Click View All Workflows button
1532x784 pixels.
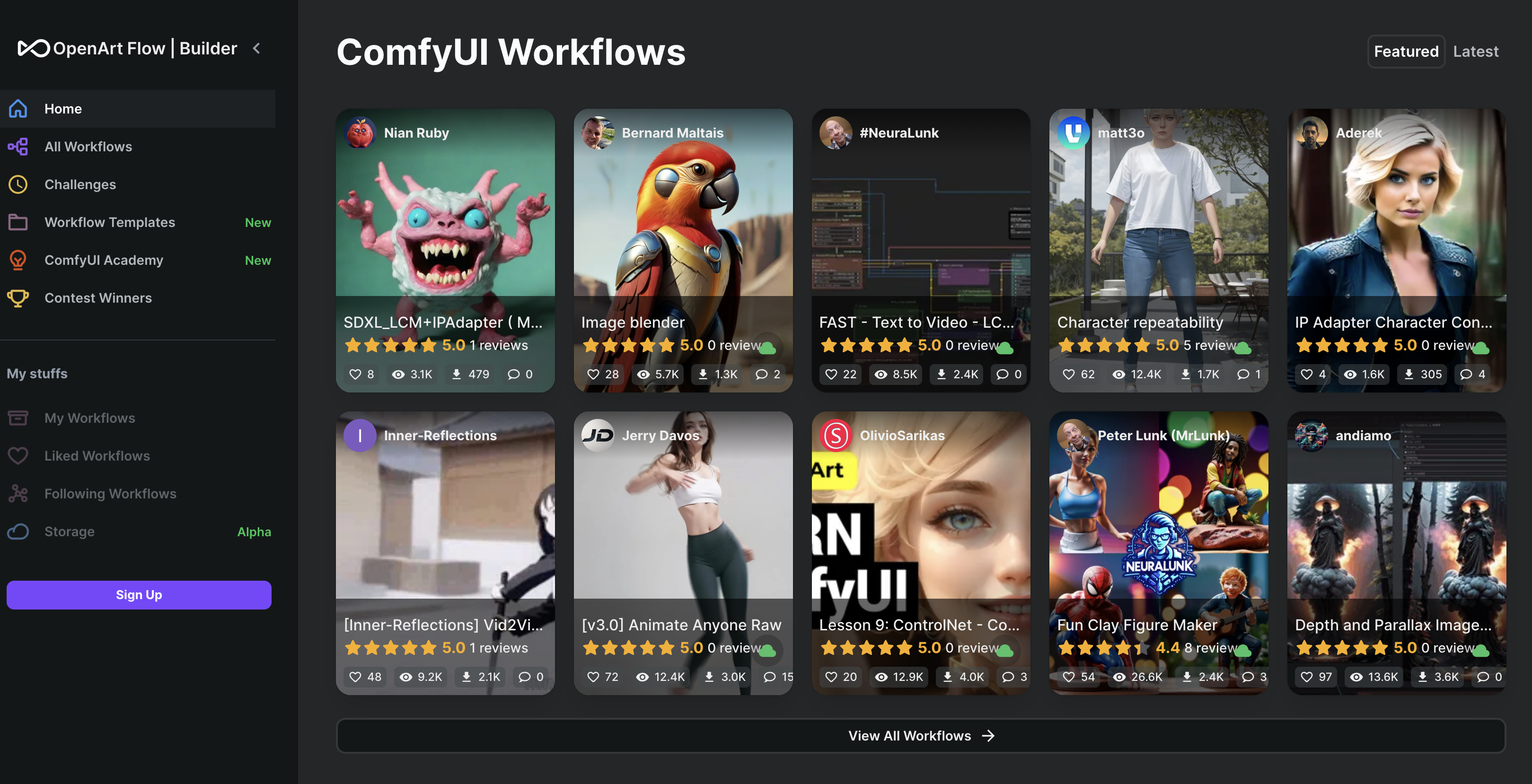point(920,735)
